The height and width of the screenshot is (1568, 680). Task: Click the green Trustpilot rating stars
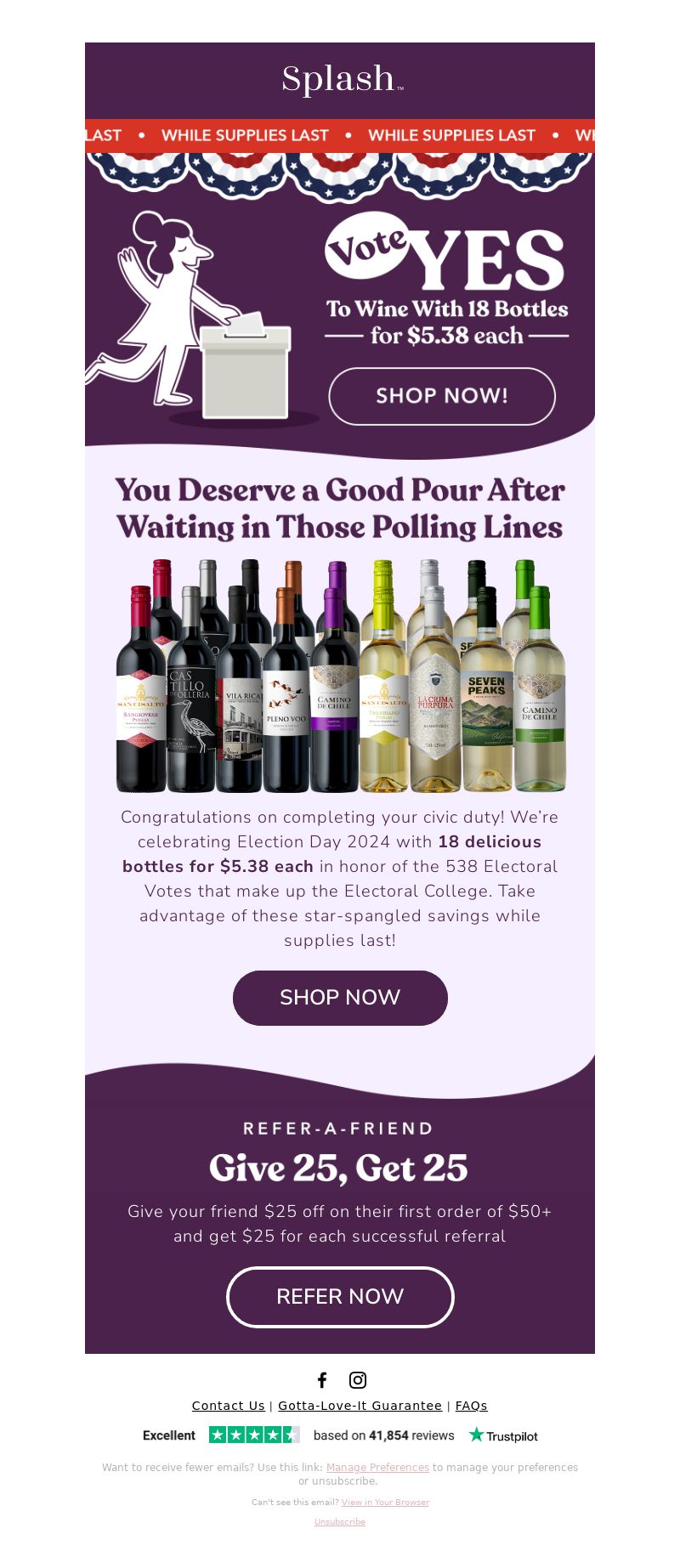[254, 1435]
